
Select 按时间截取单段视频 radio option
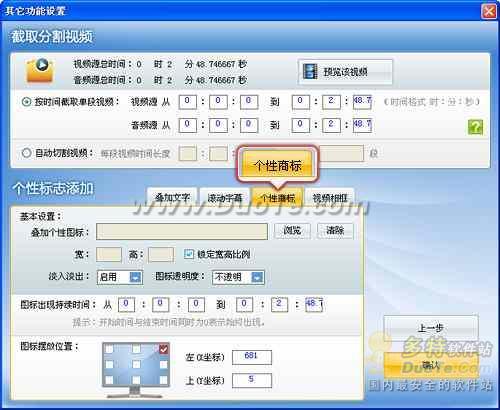click(26, 102)
